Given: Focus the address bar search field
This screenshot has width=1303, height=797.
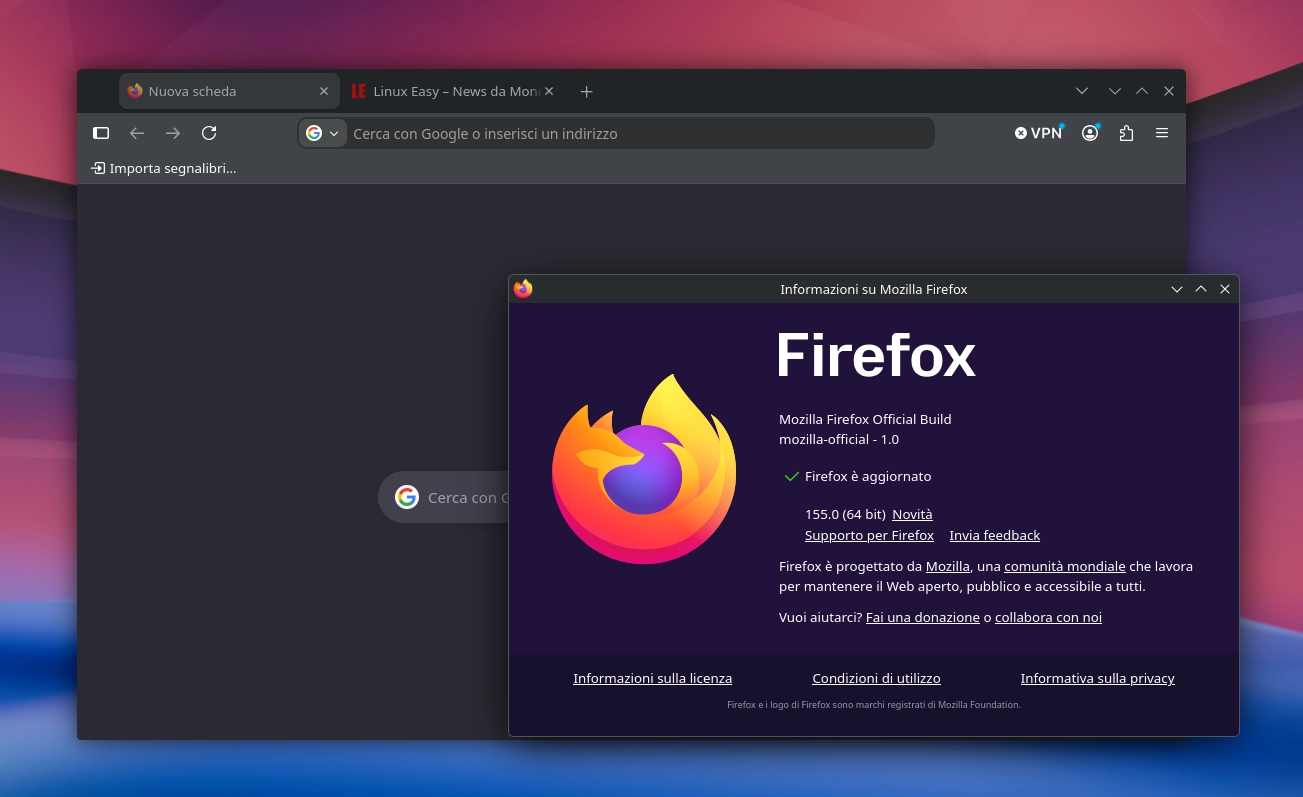Looking at the screenshot, I should coord(640,133).
